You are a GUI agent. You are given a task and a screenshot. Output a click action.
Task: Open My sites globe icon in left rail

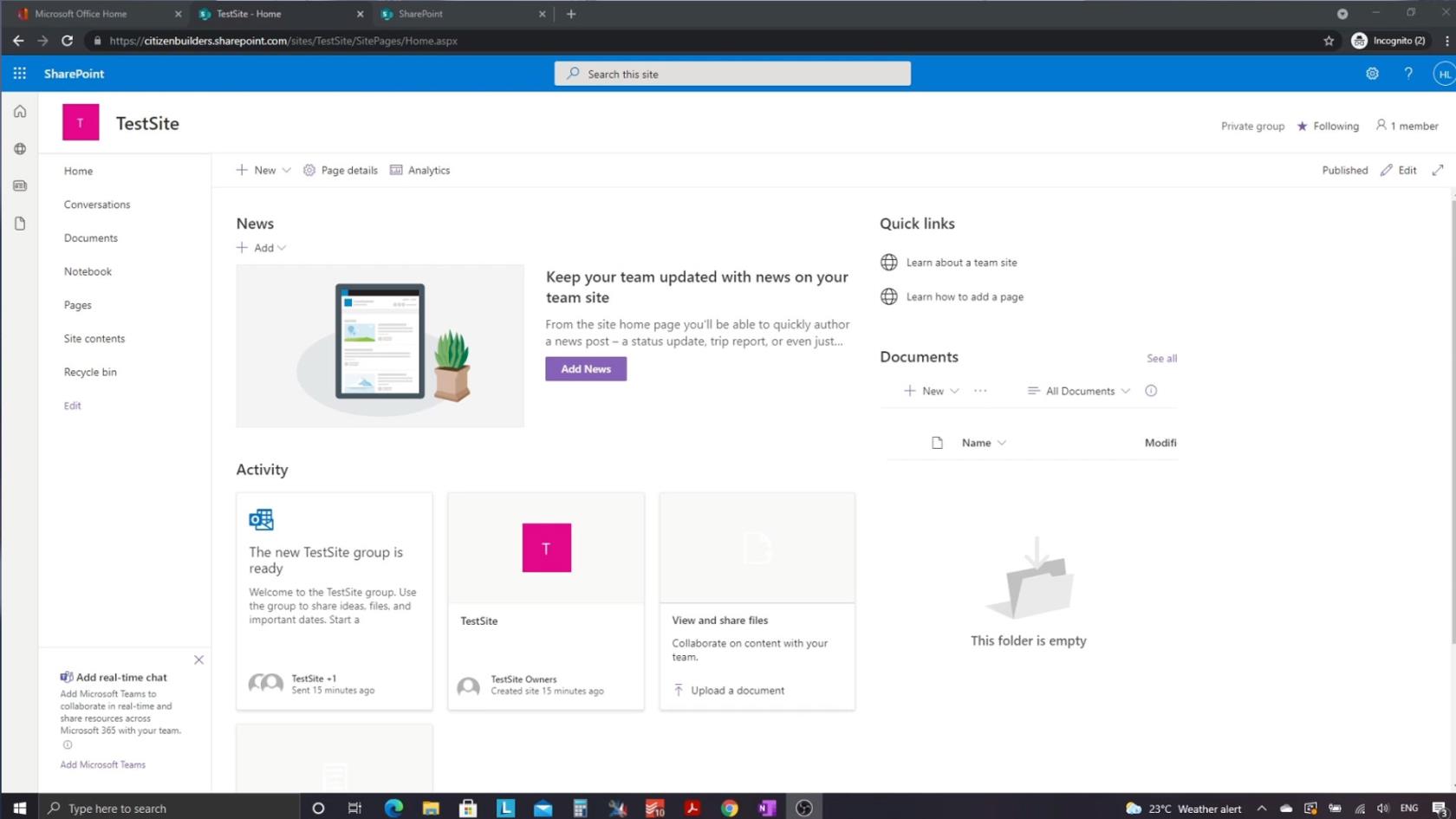(20, 149)
